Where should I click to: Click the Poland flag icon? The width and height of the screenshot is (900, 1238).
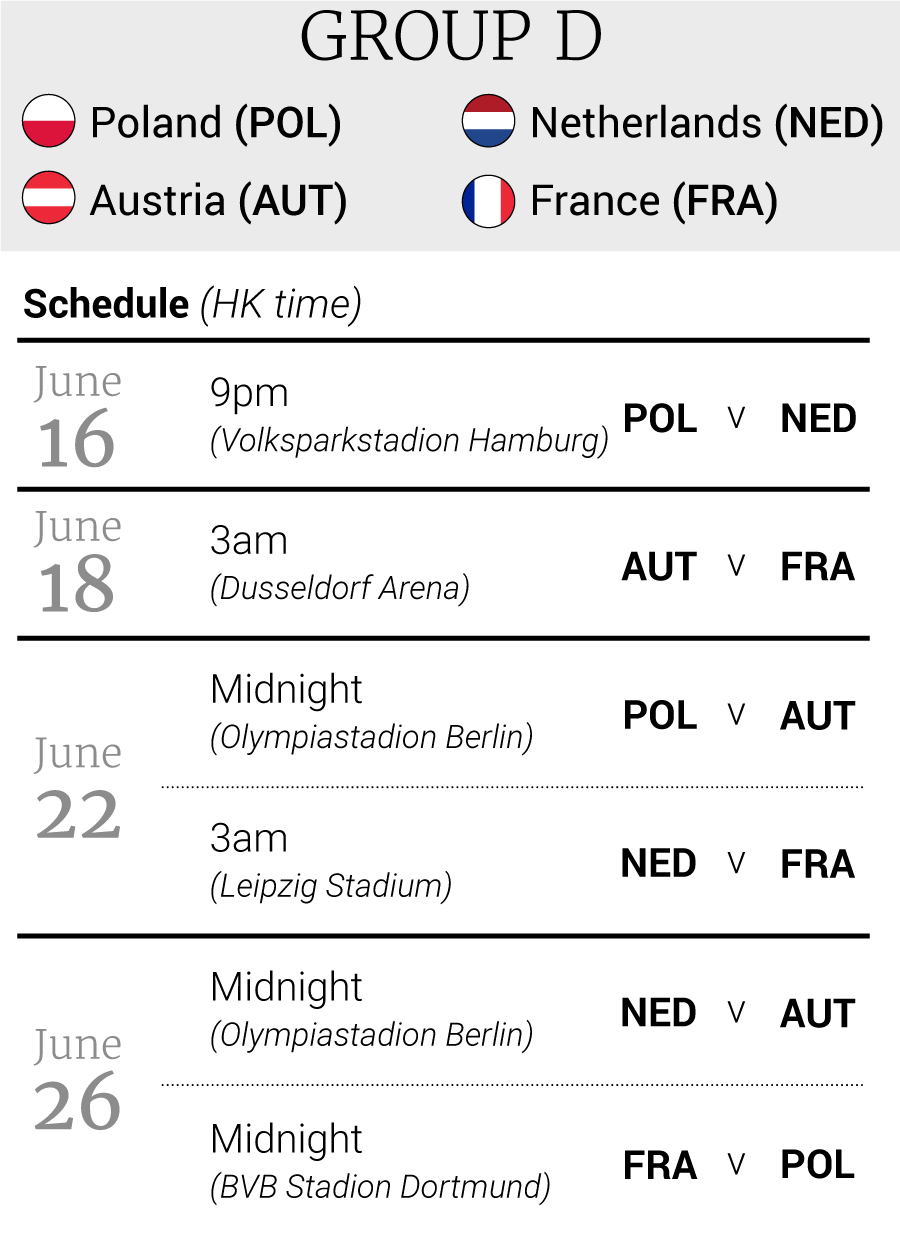coord(49,122)
